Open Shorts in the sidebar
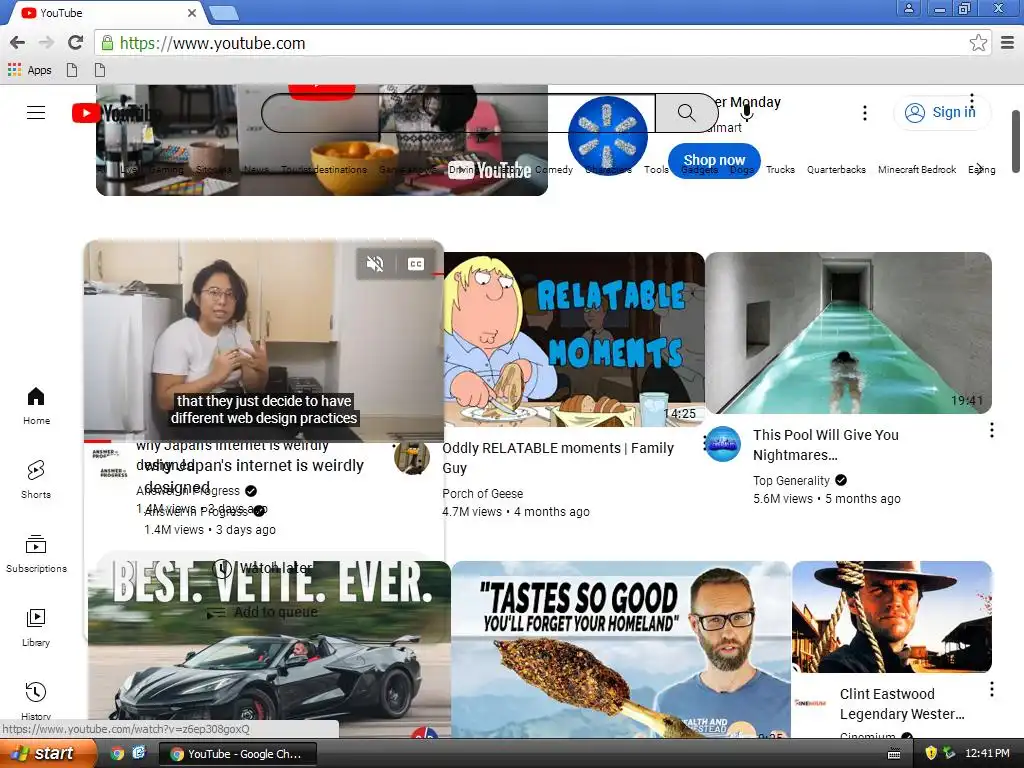The width and height of the screenshot is (1024, 768). pos(36,479)
